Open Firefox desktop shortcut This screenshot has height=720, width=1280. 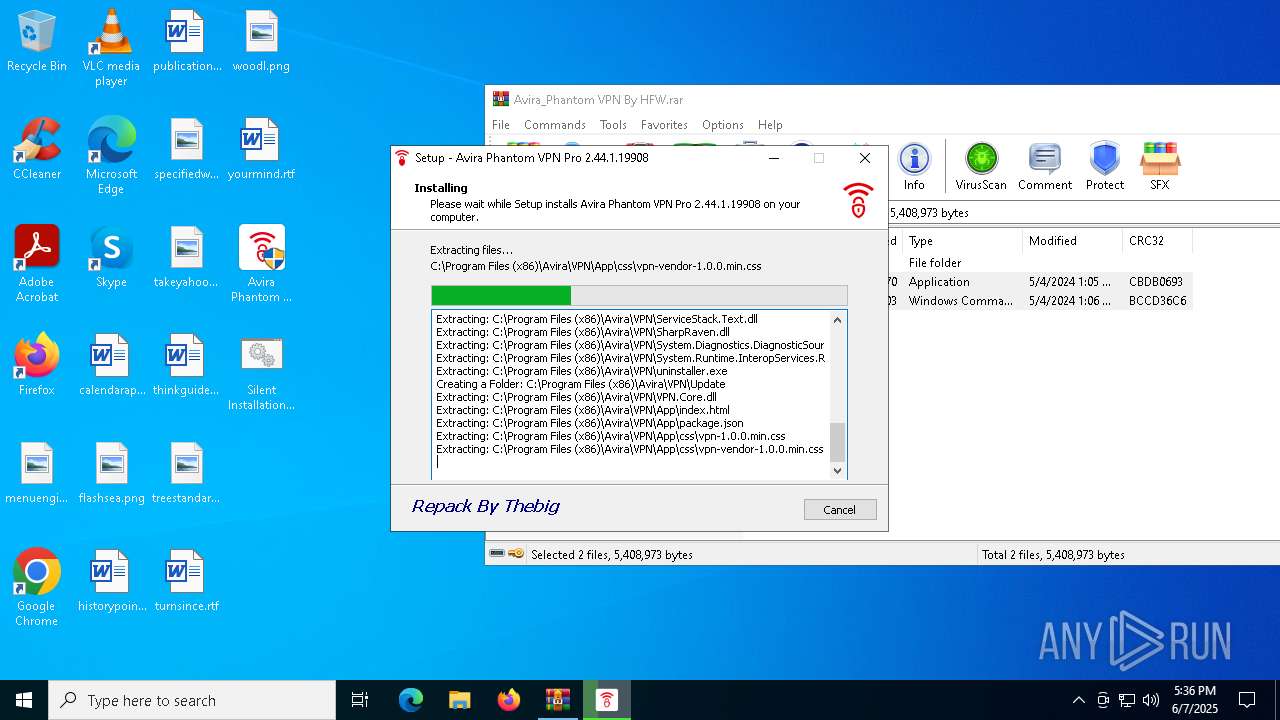click(37, 366)
